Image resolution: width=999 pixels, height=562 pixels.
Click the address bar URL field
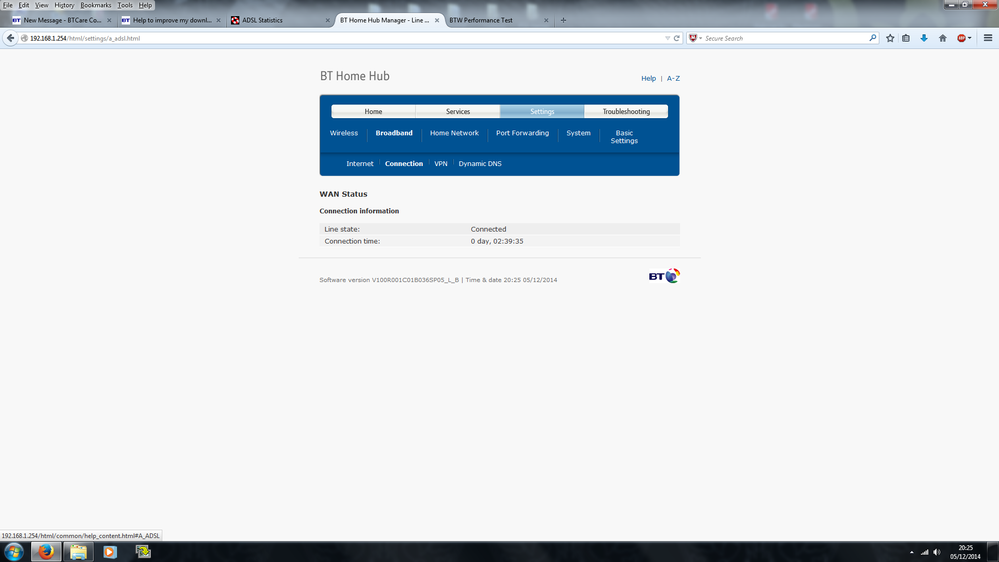coord(344,38)
